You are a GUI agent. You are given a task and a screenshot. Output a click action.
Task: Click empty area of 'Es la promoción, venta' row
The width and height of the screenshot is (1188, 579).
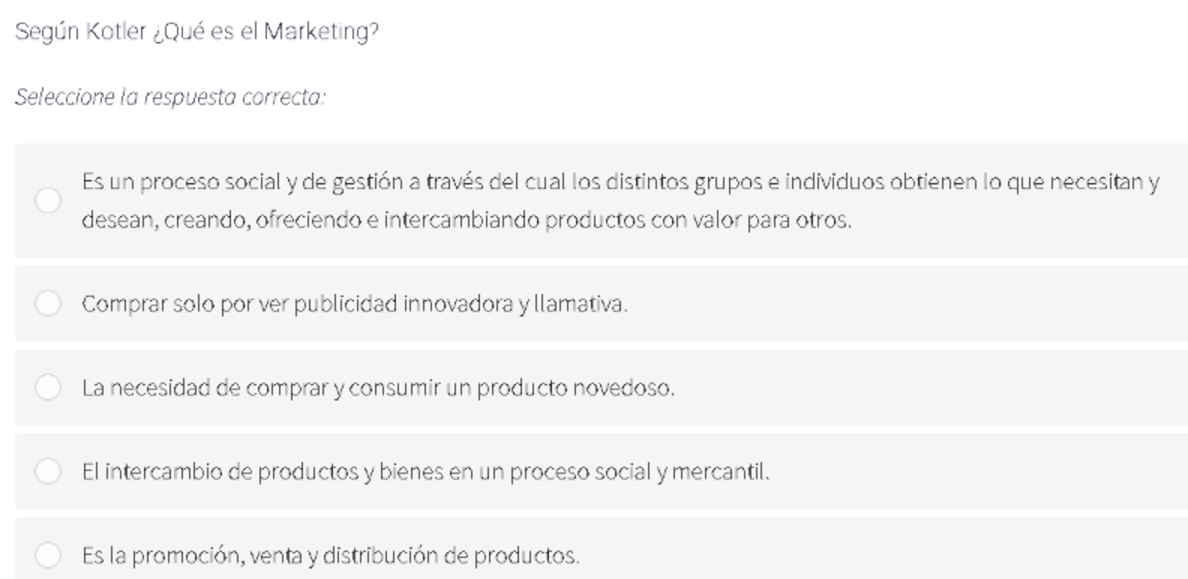click(886, 556)
